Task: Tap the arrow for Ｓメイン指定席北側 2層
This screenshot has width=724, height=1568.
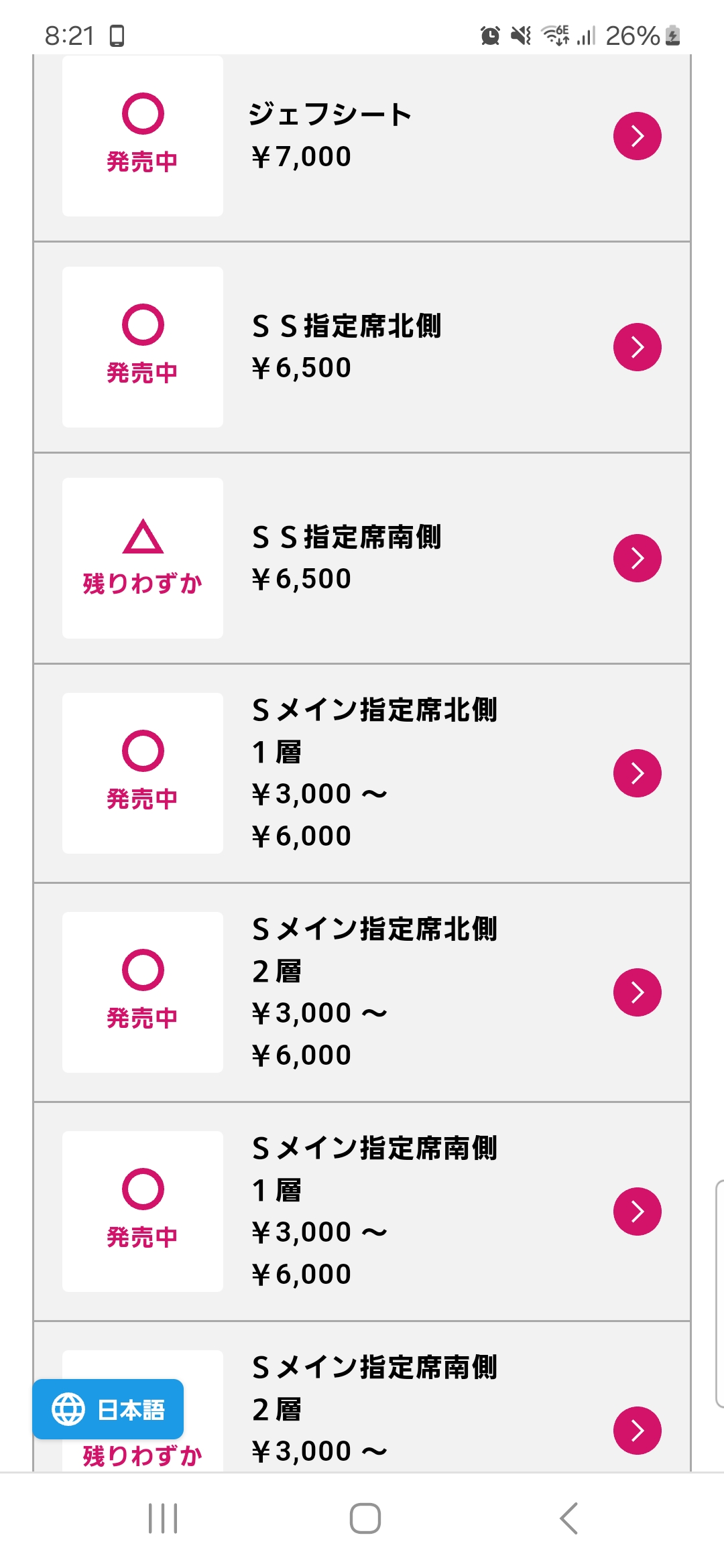Action: coord(637,992)
